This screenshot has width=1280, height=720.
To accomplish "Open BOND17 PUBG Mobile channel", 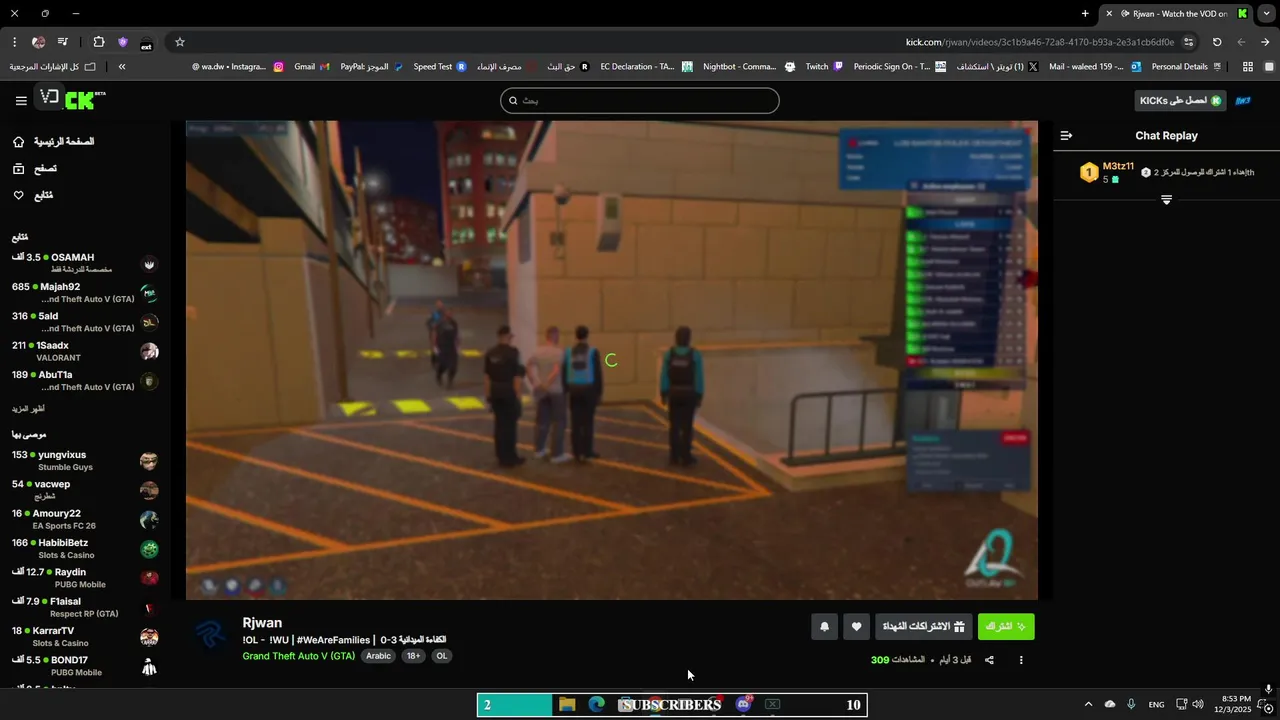I will (x=85, y=666).
